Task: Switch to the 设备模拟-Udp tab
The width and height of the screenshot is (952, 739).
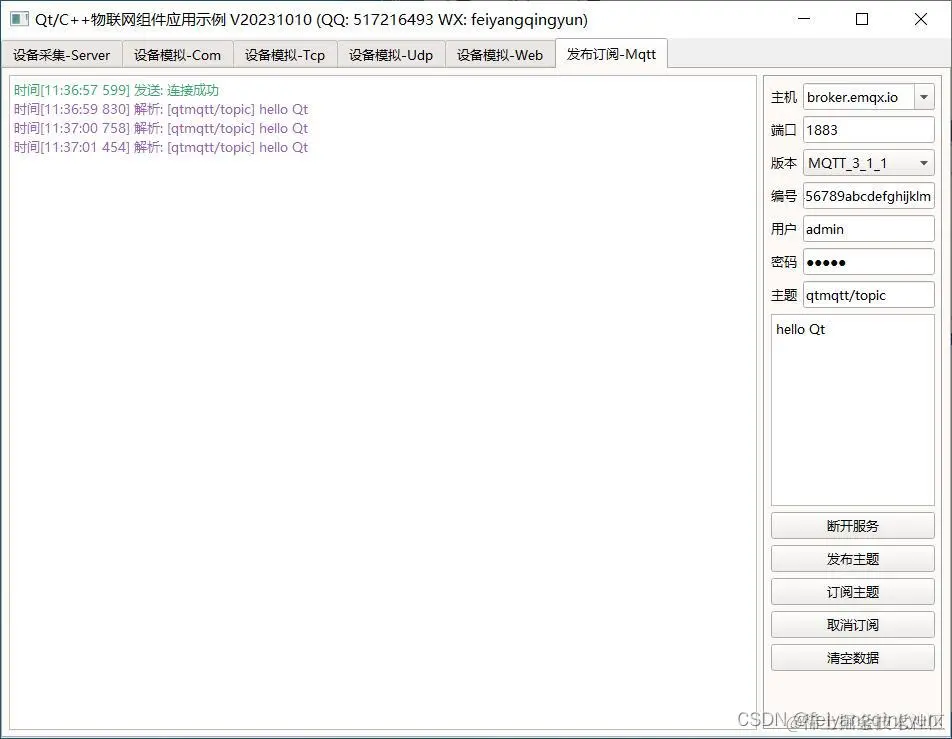Action: pyautogui.click(x=391, y=55)
